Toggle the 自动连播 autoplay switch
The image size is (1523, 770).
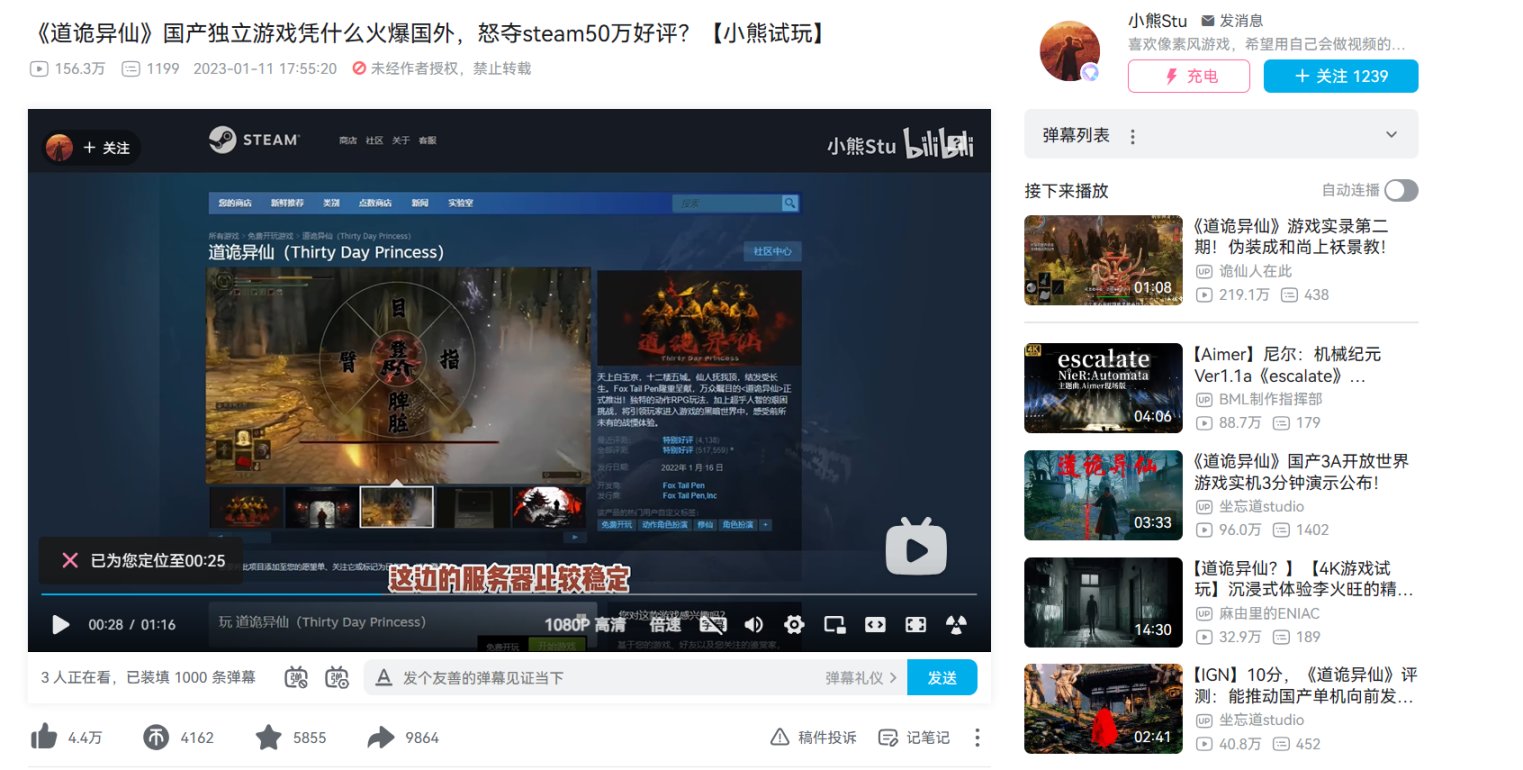[x=1401, y=190]
